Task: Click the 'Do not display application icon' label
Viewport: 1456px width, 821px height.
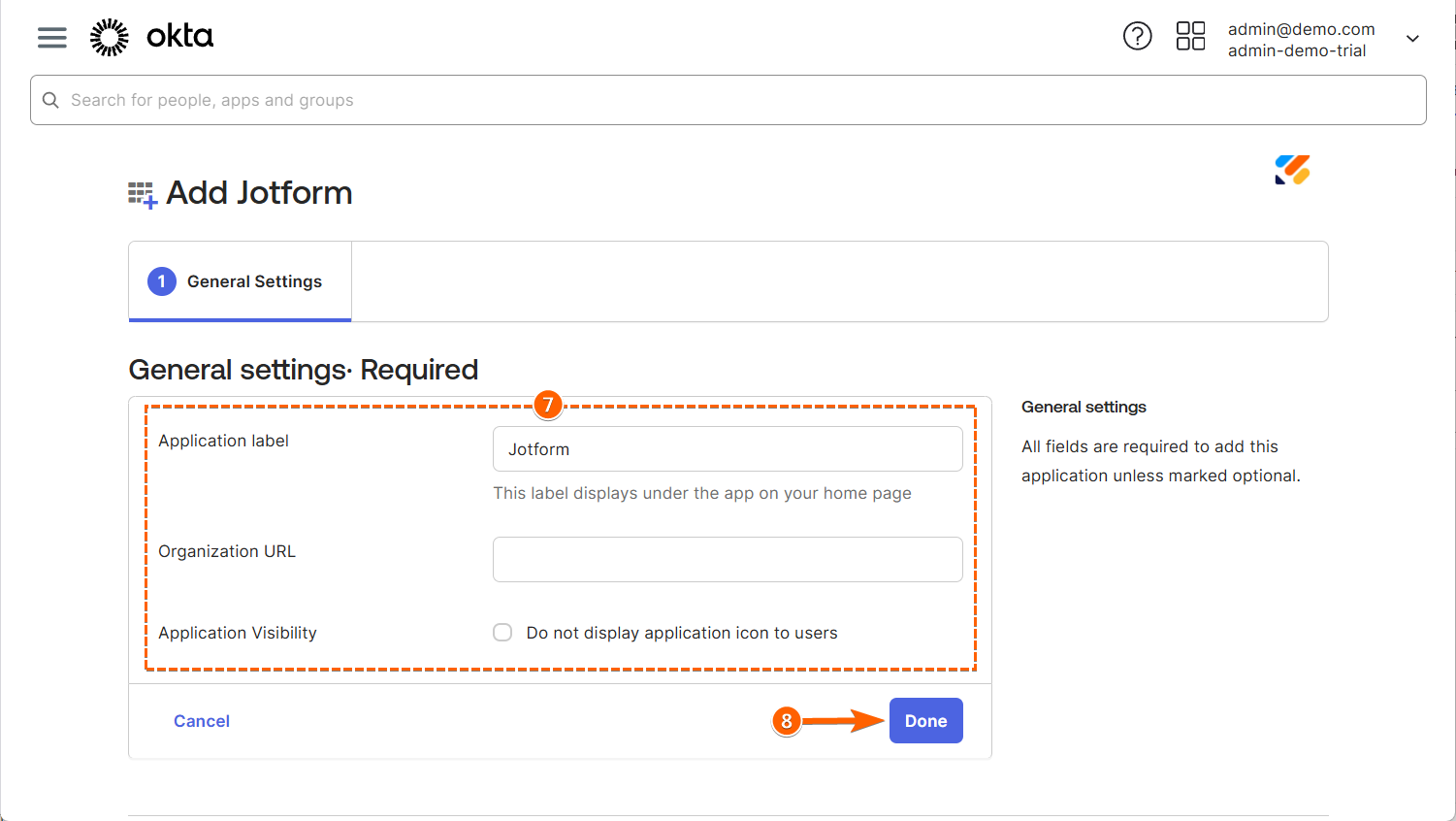Action: [x=681, y=633]
